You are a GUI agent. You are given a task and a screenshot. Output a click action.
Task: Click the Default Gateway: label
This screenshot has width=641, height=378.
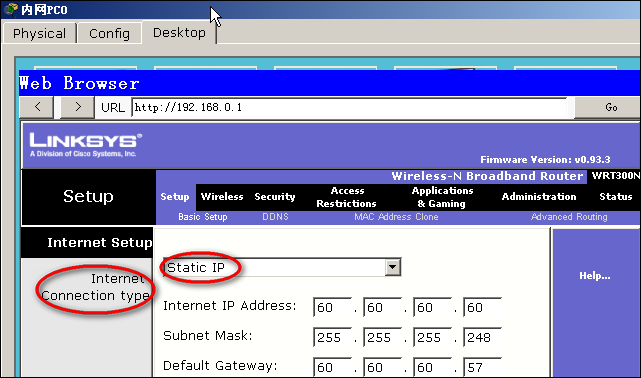click(x=220, y=365)
